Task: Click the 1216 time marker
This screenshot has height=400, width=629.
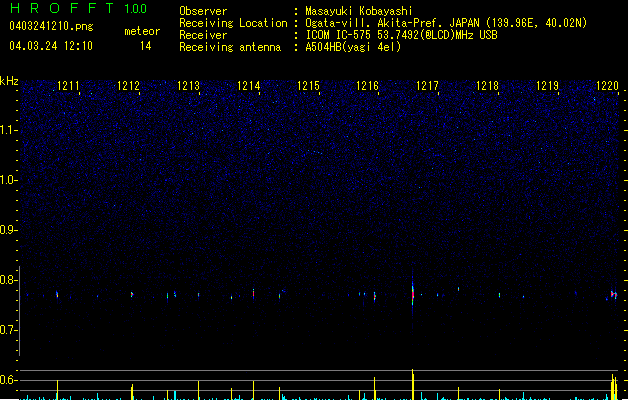Action: tap(367, 86)
